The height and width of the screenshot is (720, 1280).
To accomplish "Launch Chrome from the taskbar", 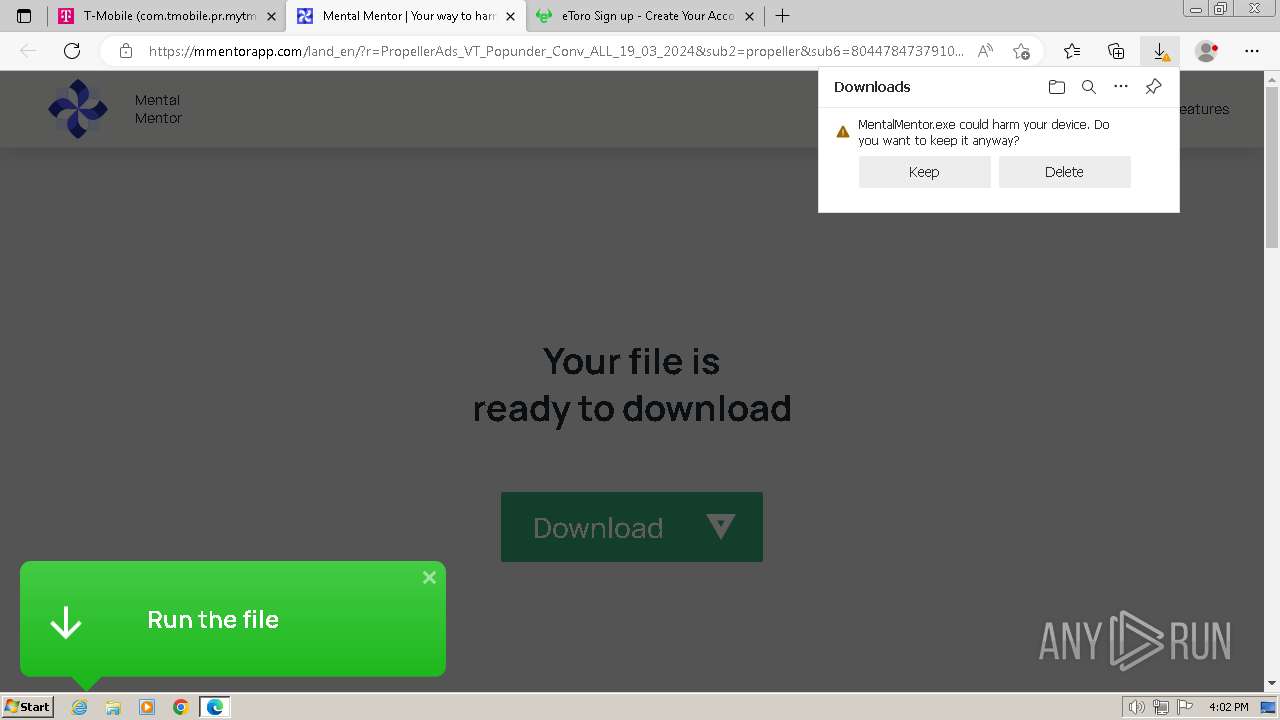I will pyautogui.click(x=180, y=707).
